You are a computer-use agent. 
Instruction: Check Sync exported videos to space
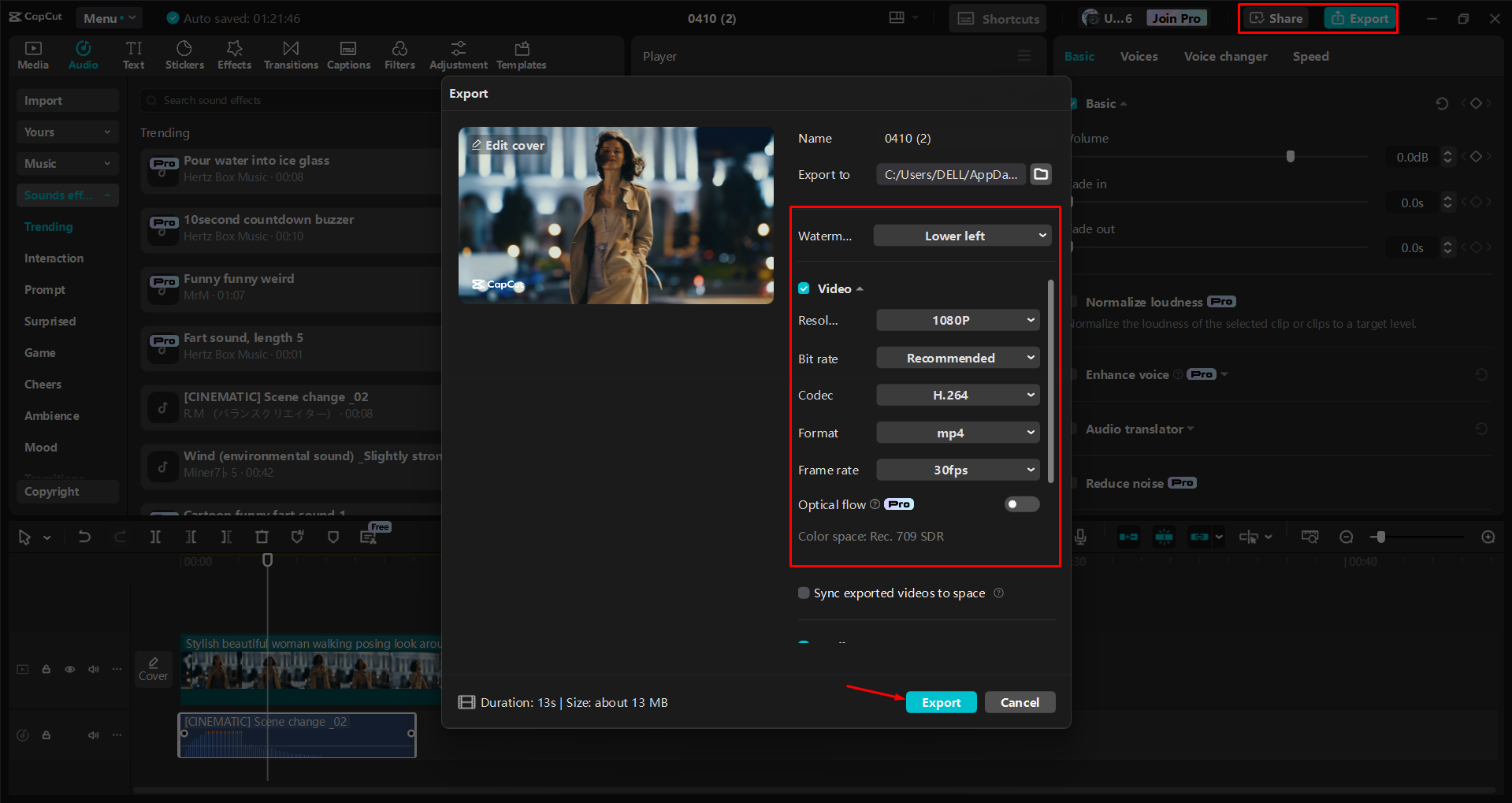coord(804,593)
